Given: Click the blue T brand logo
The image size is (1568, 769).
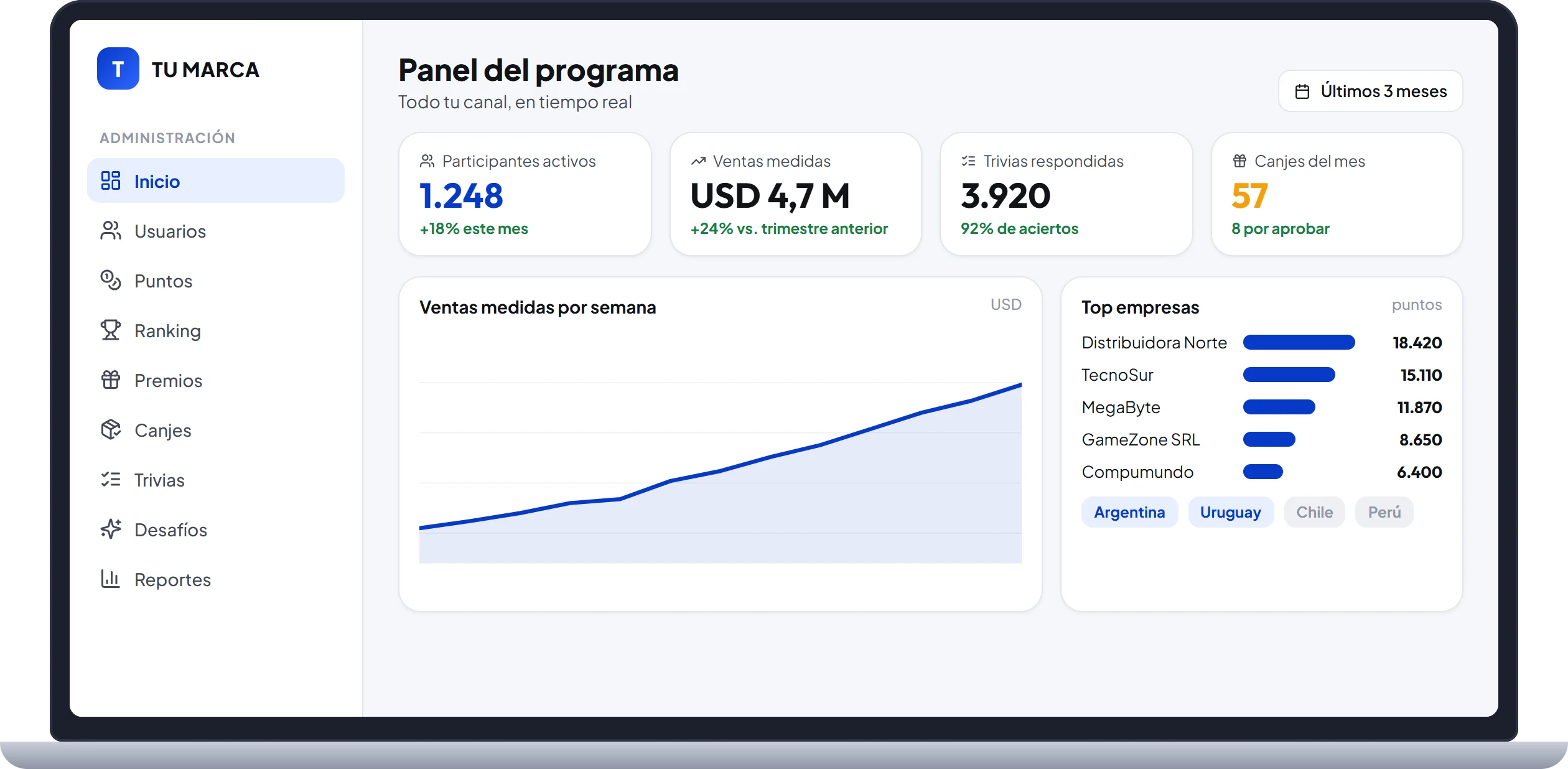Looking at the screenshot, I should pyautogui.click(x=118, y=68).
